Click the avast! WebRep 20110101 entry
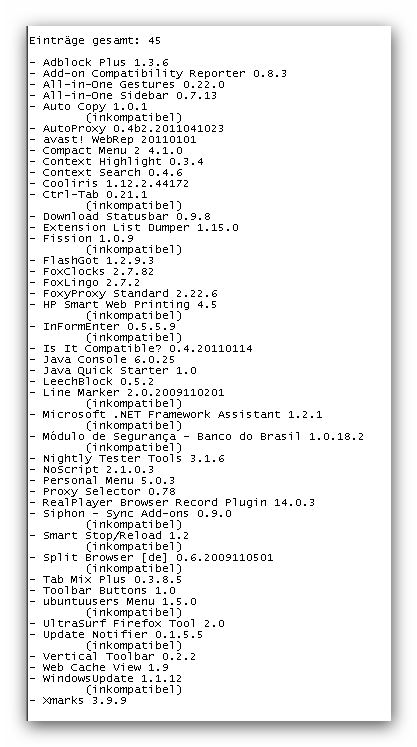Image resolution: width=417 pixels, height=747 pixels. (x=119, y=140)
